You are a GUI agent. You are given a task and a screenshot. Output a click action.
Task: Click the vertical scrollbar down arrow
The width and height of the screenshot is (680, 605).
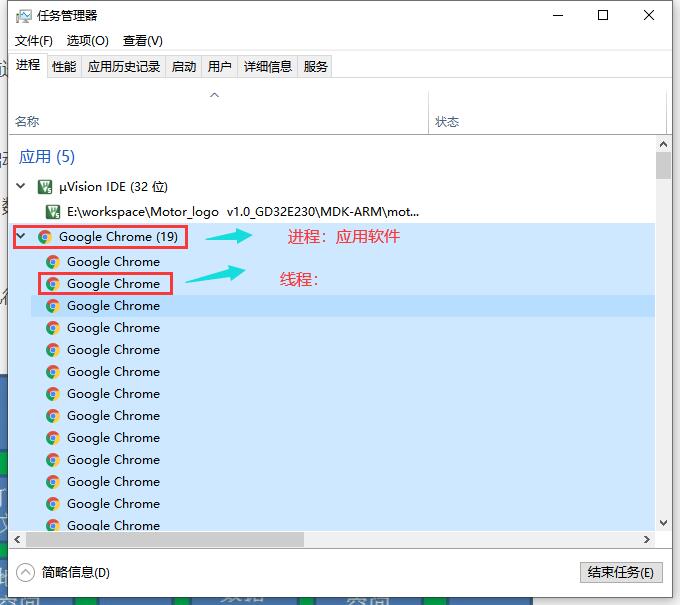pos(663,523)
